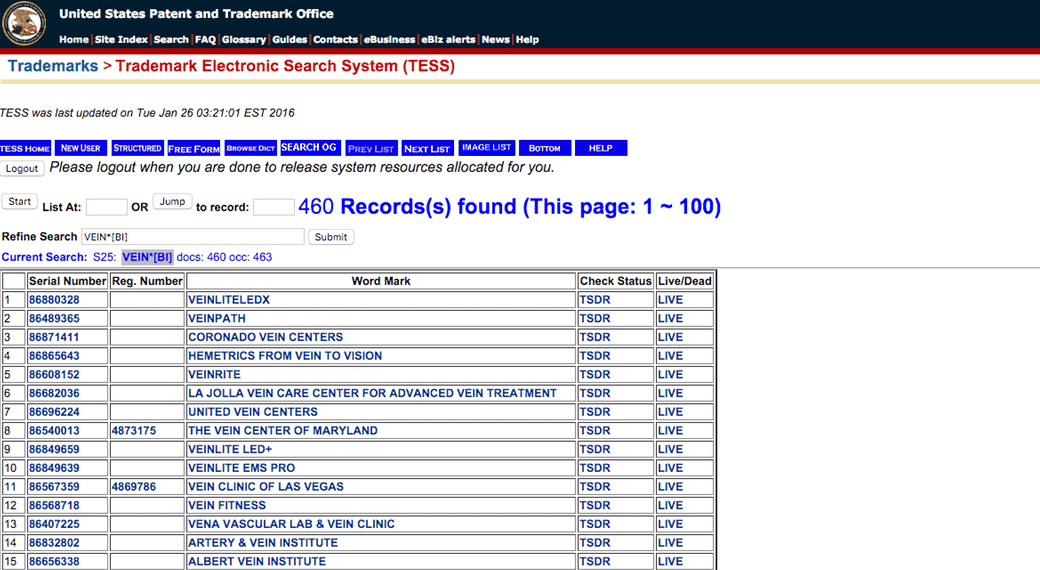Open eBiz alerts in top navigation
Image resolution: width=1040 pixels, height=570 pixels.
(448, 39)
